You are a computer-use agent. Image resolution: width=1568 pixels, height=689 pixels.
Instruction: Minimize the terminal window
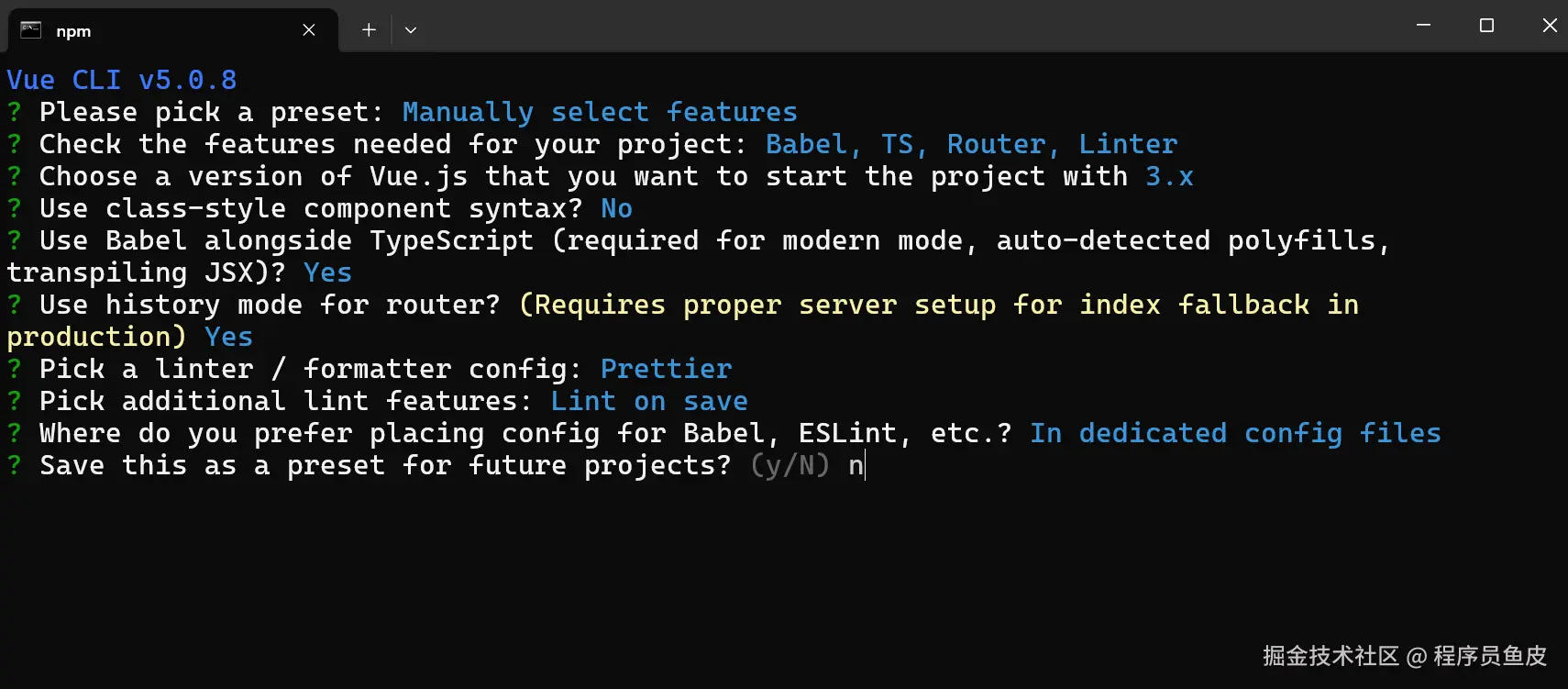tap(1423, 26)
